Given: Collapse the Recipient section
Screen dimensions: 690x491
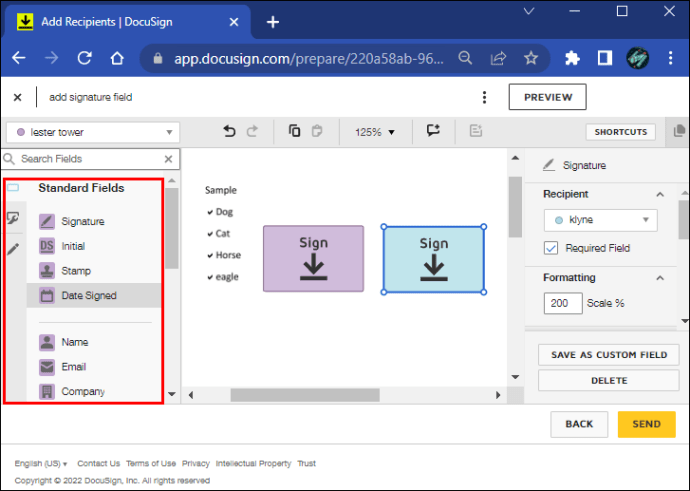Looking at the screenshot, I should [x=660, y=194].
